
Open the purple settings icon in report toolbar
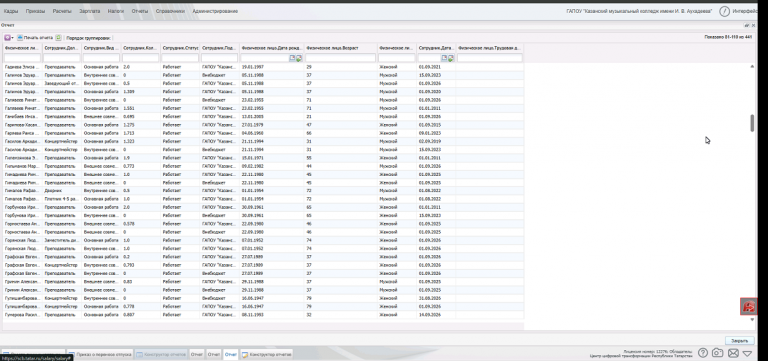pyautogui.click(x=7, y=37)
